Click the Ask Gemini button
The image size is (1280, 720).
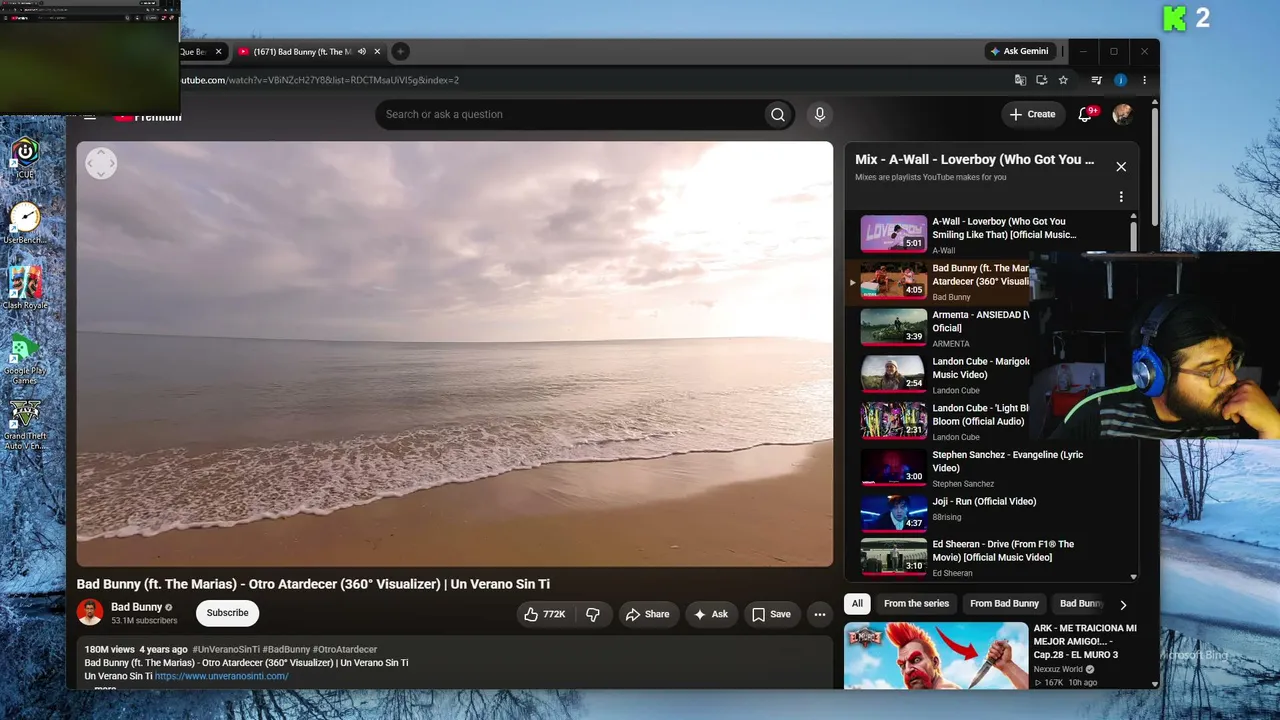[x=1020, y=51]
